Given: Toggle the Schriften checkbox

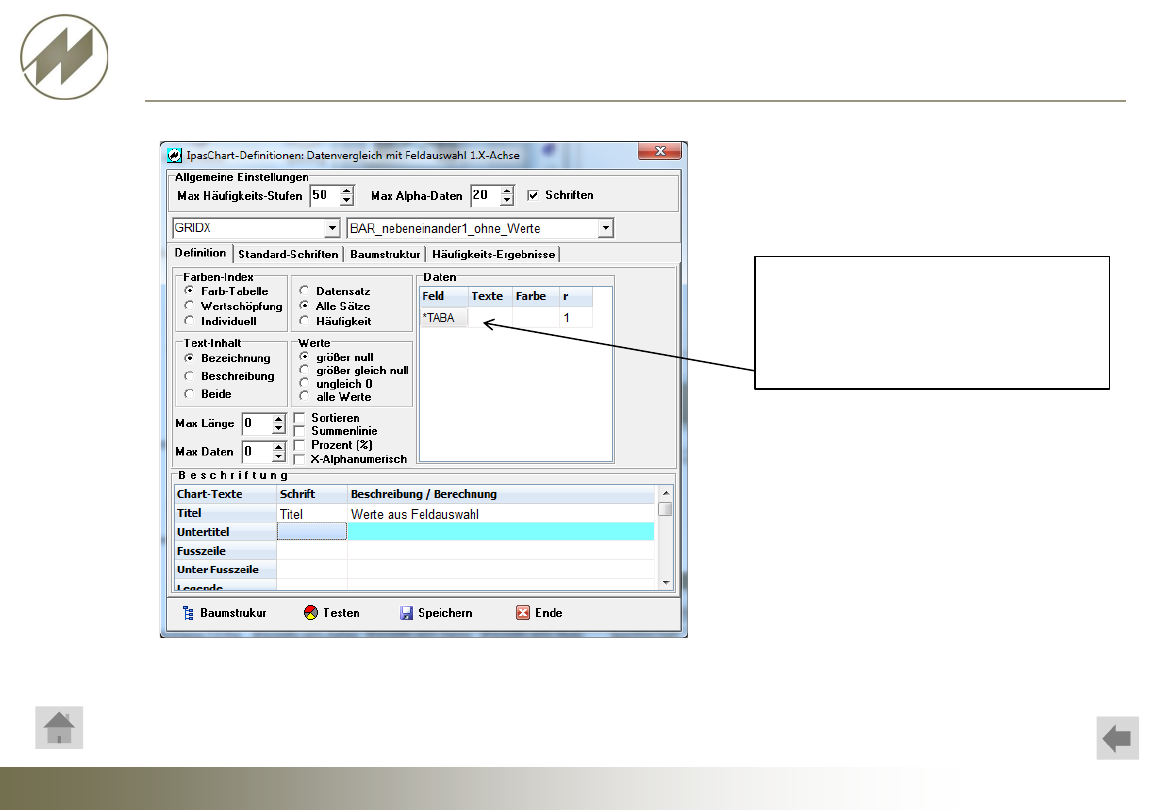Looking at the screenshot, I should click(x=533, y=195).
